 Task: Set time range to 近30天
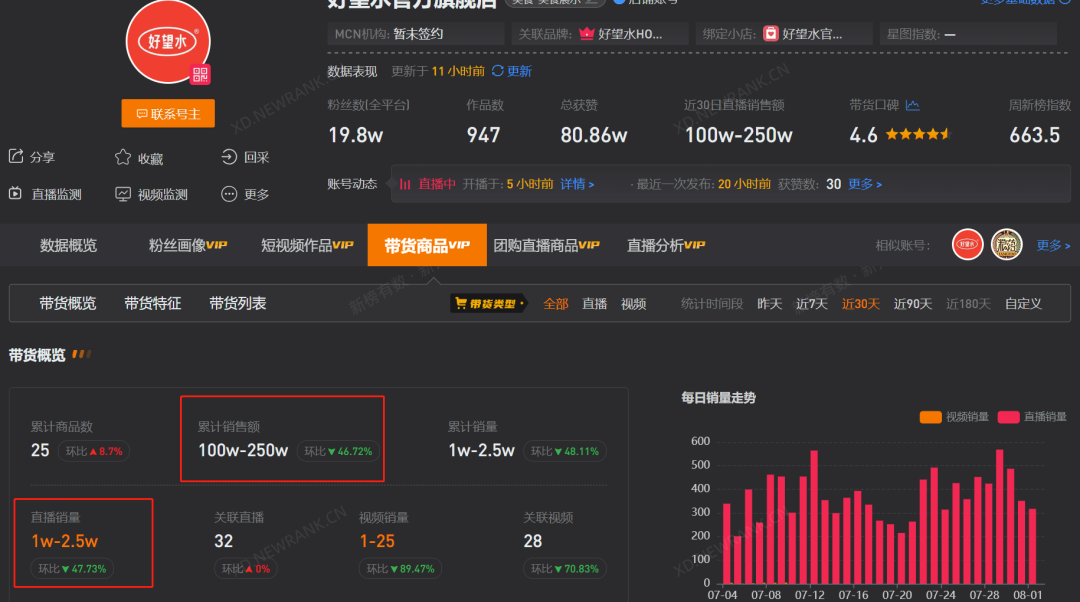pos(860,304)
